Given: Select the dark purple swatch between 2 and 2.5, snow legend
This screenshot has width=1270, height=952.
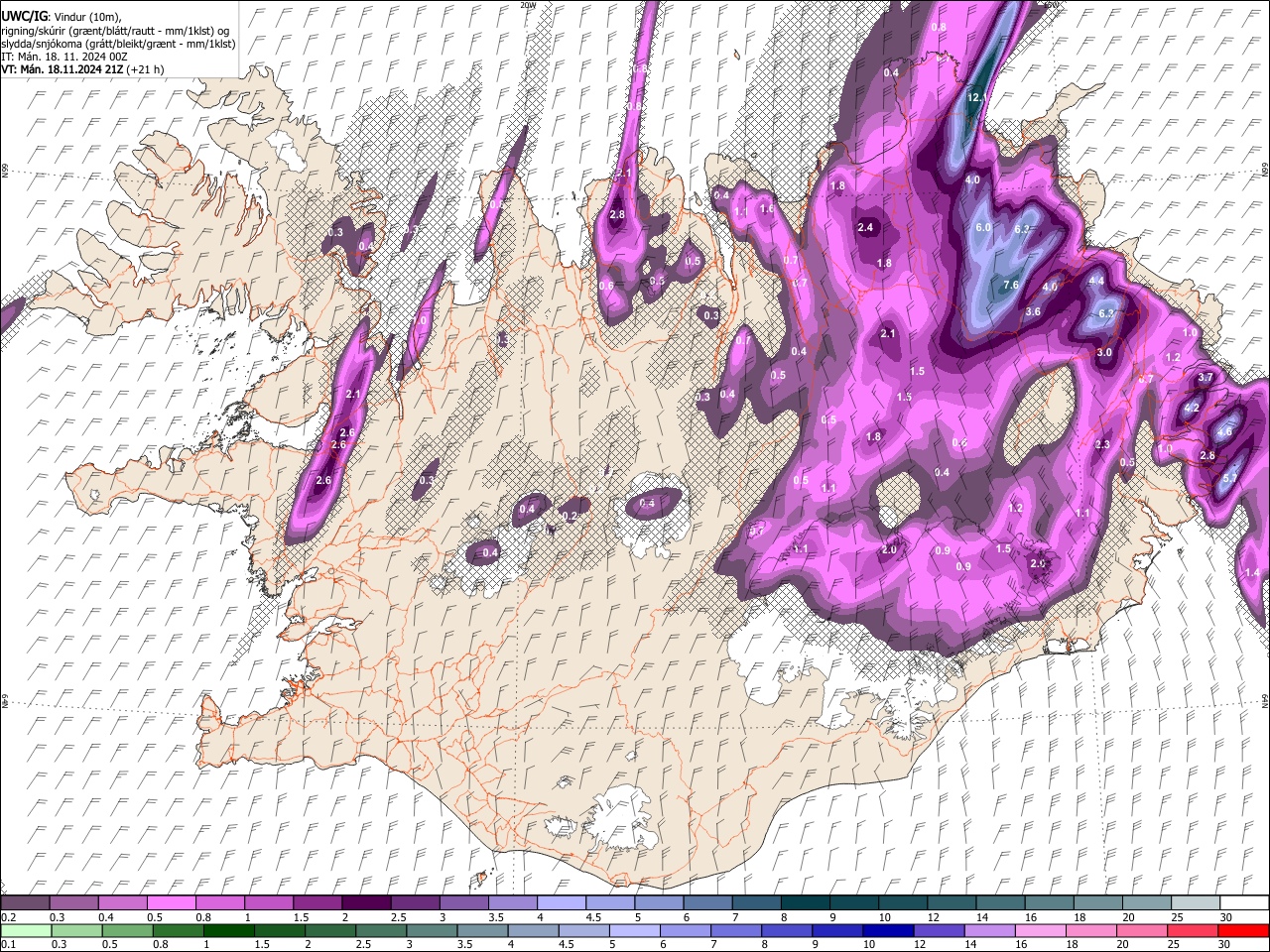Looking at the screenshot, I should (x=366, y=903).
